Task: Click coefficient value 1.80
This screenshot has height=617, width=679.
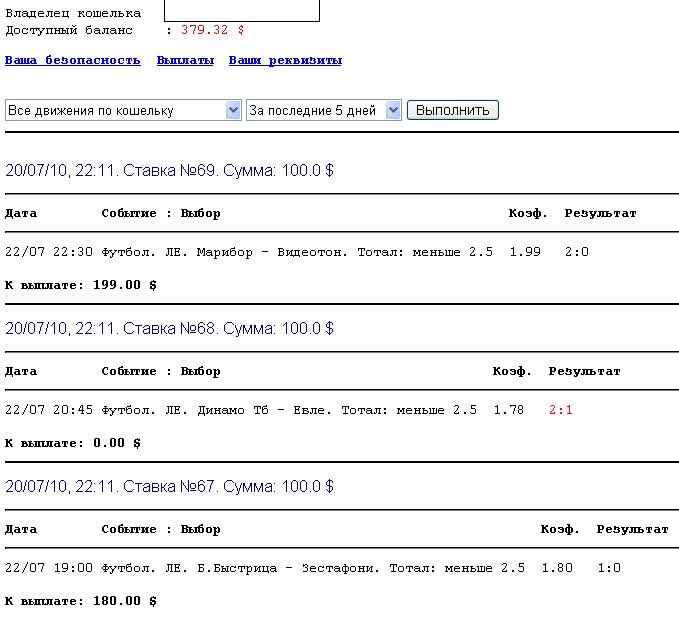Action: [557, 568]
